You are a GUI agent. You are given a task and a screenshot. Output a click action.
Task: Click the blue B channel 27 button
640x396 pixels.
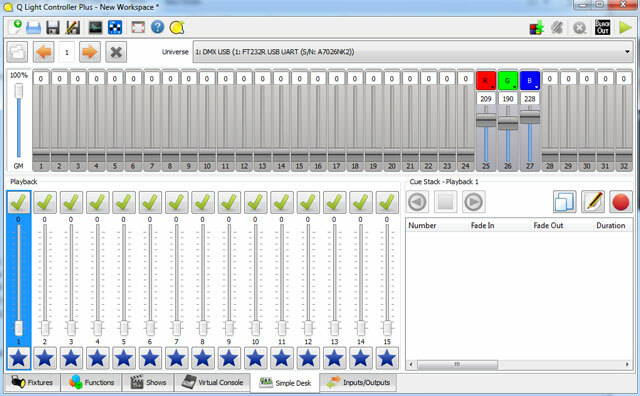click(x=530, y=80)
